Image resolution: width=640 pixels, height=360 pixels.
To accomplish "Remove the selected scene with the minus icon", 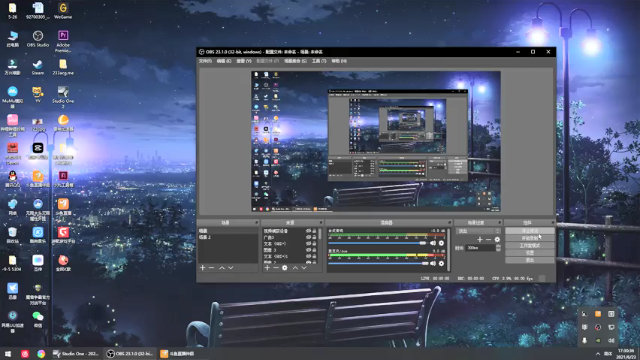I will coord(211,268).
